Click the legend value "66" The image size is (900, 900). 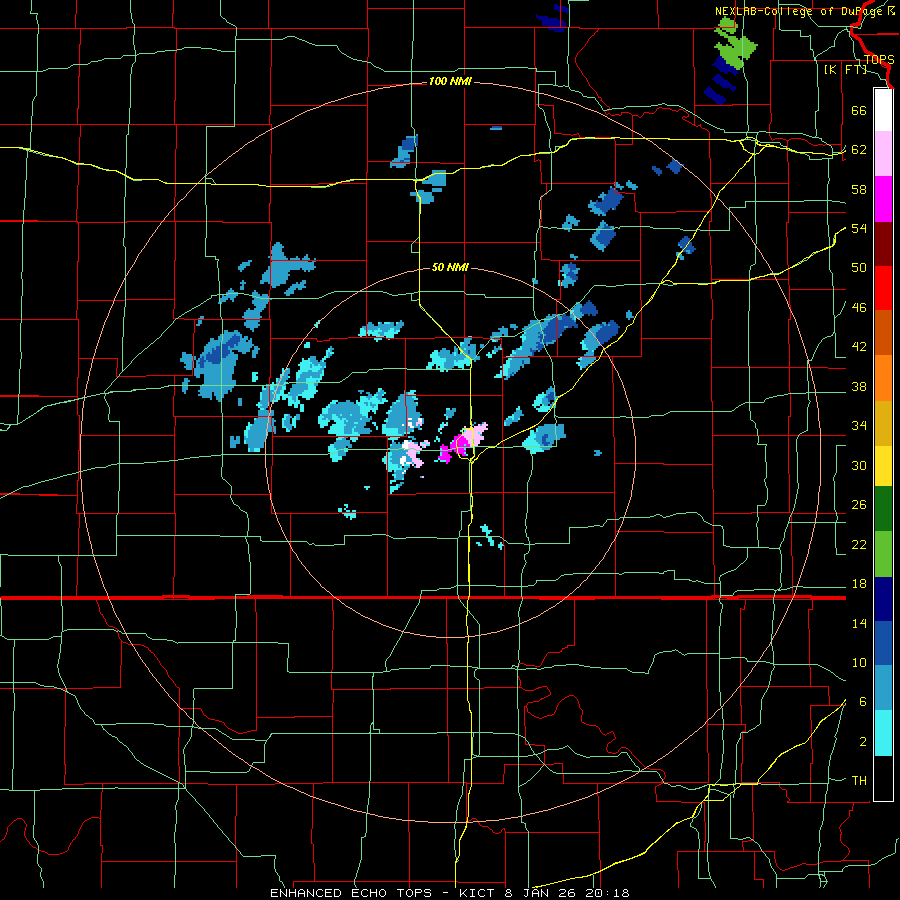coord(859,110)
